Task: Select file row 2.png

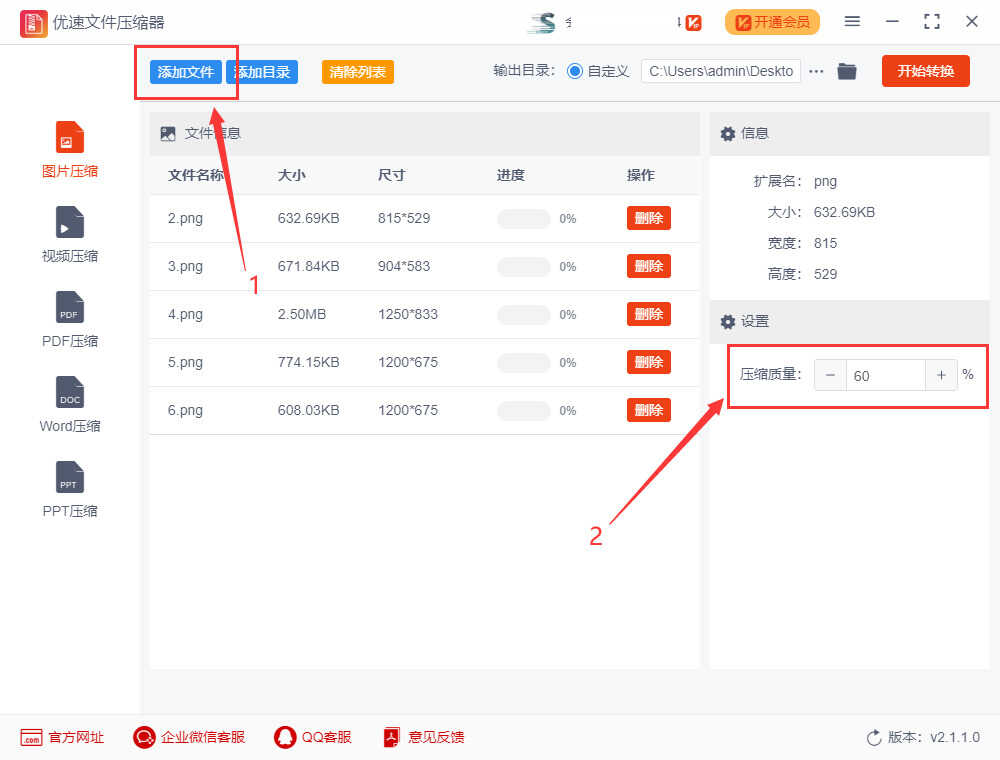Action: 424,219
